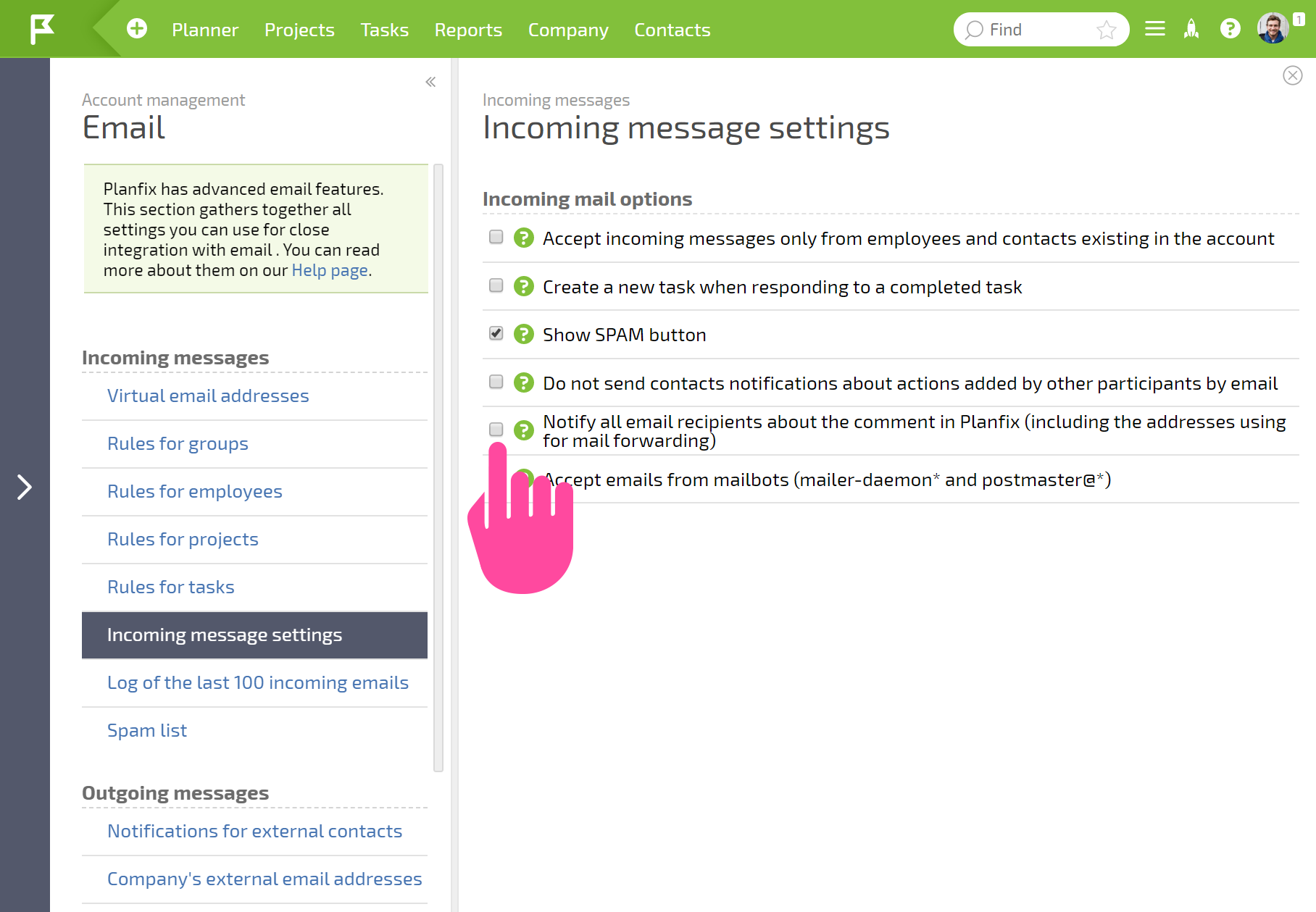Click the notification badge showing 1
Screen dimensions: 1316x912
click(x=1299, y=20)
